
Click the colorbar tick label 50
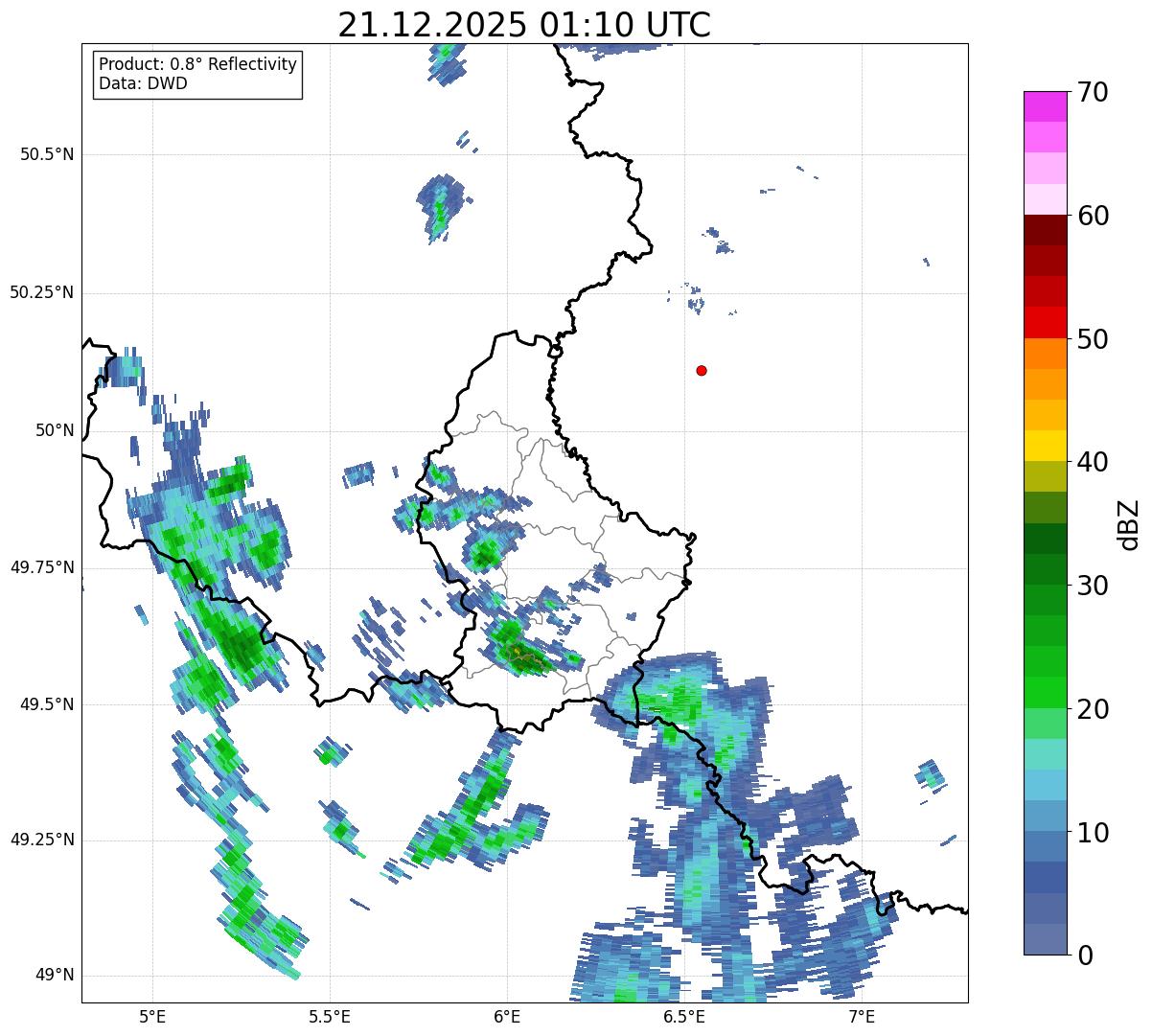click(1093, 339)
